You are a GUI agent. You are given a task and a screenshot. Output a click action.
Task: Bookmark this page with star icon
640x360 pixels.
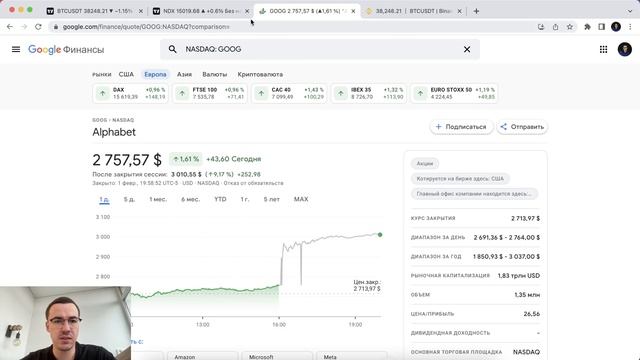click(569, 27)
